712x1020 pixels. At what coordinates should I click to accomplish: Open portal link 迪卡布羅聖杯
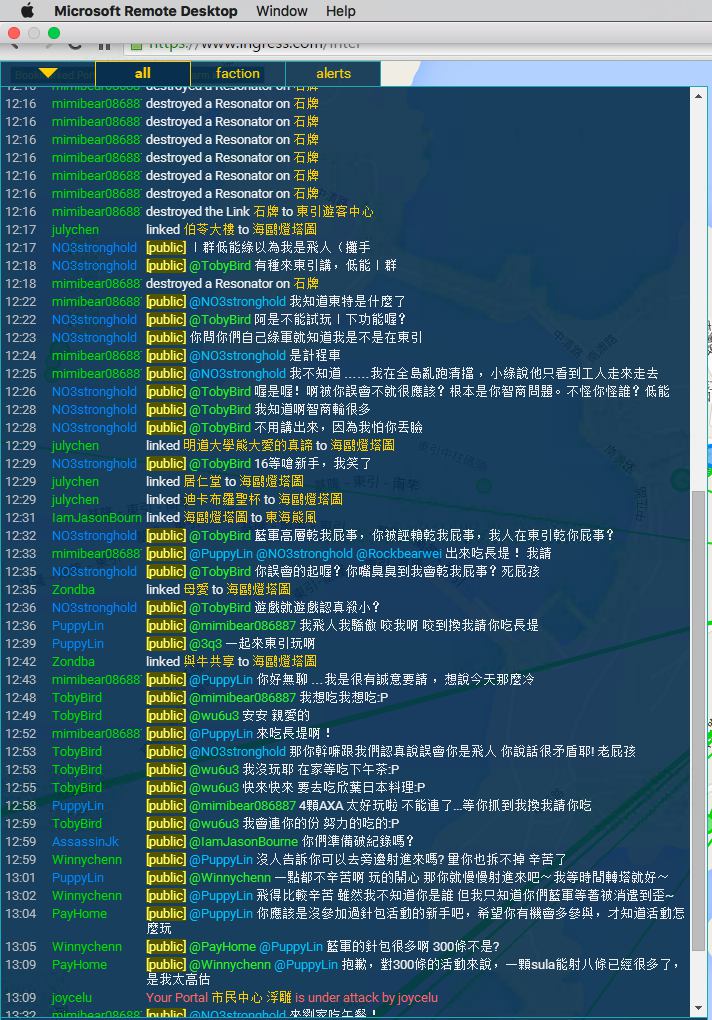tap(222, 500)
